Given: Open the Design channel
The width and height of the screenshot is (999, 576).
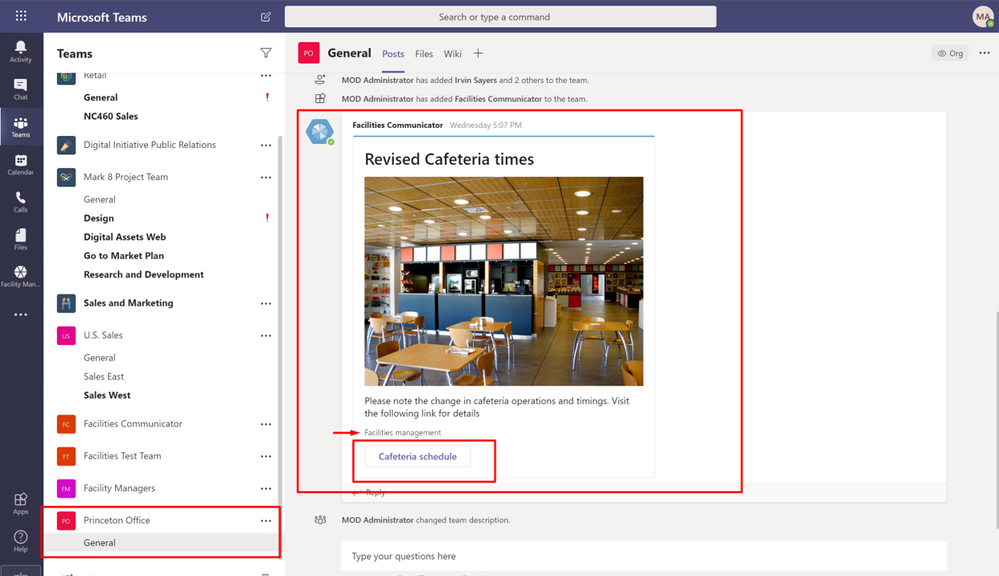Looking at the screenshot, I should click(99, 218).
